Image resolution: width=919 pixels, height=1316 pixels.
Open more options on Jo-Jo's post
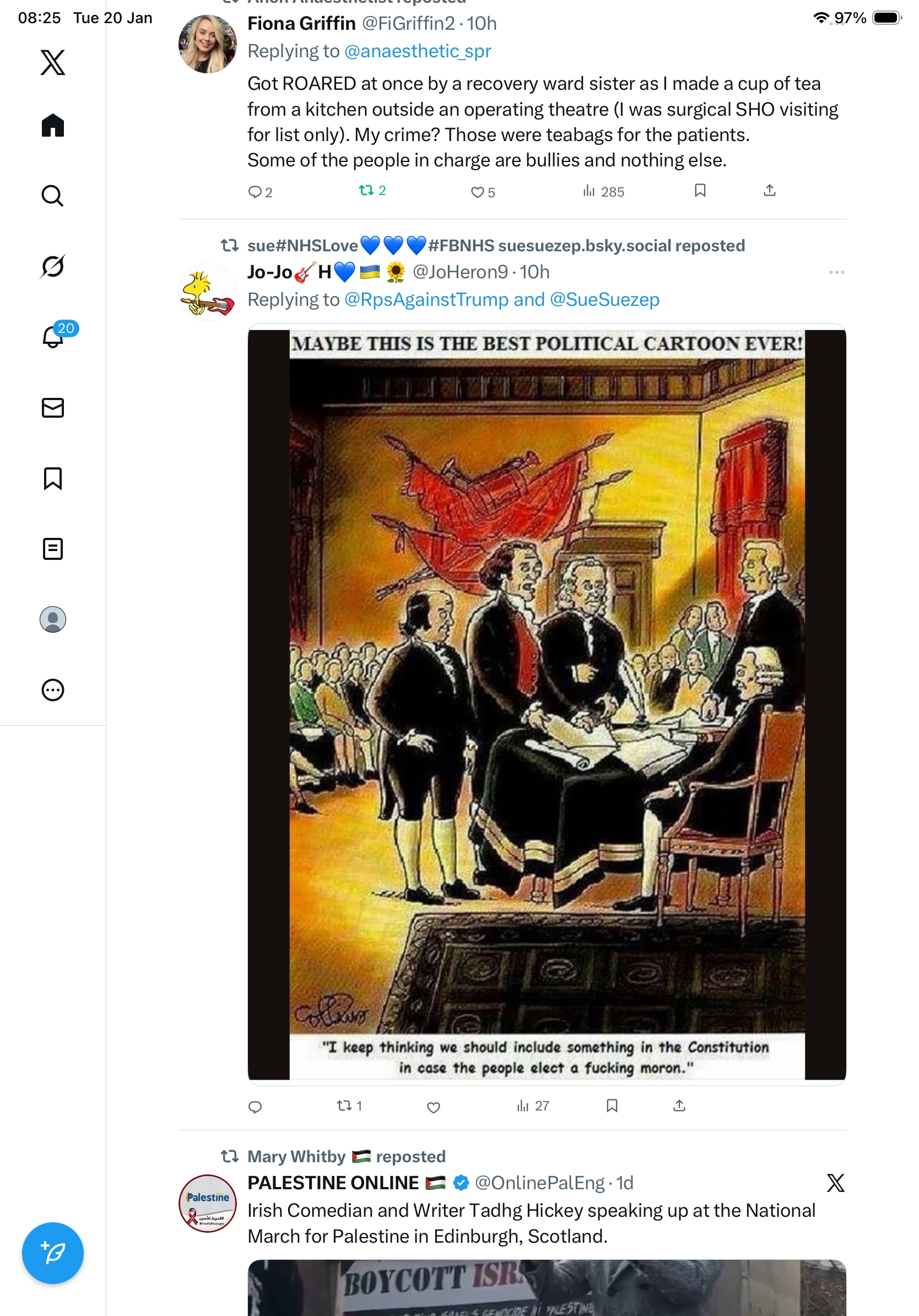coord(836,272)
